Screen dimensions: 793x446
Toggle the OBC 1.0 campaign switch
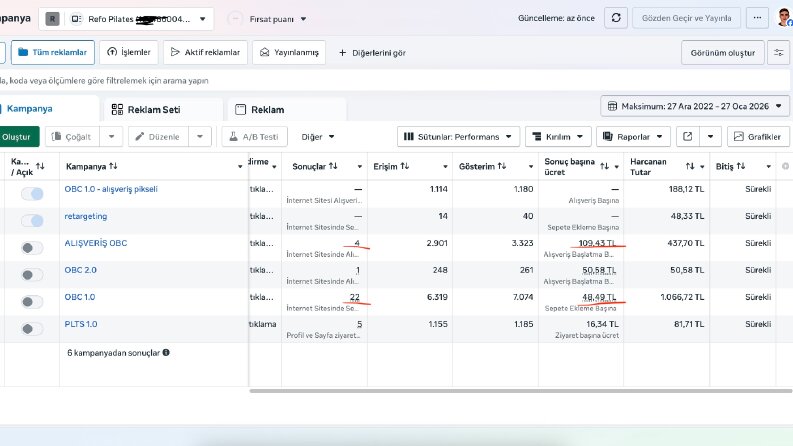32,302
